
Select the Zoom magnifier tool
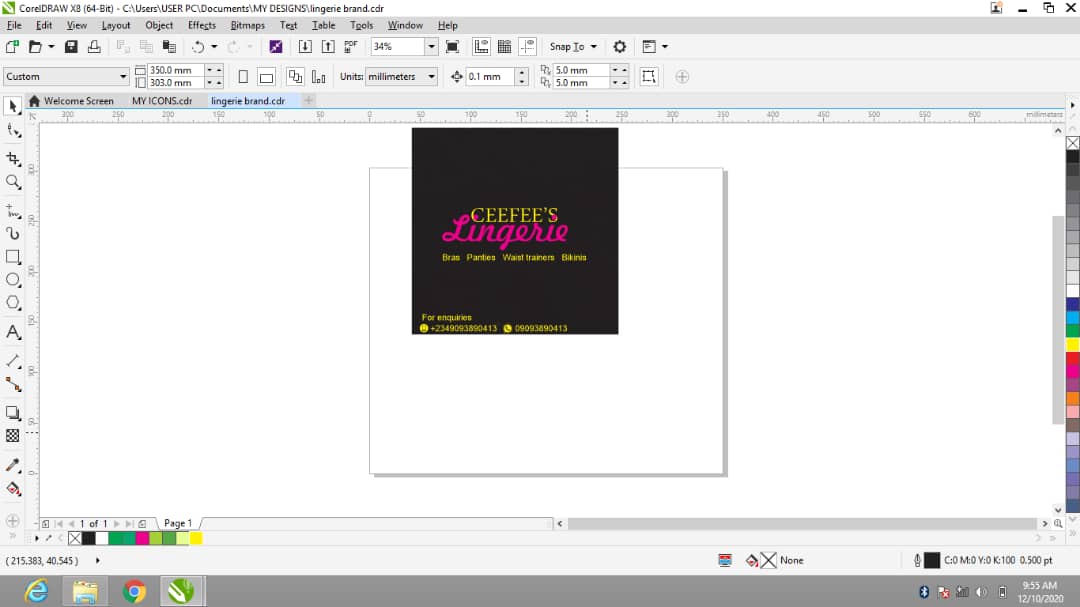13,182
